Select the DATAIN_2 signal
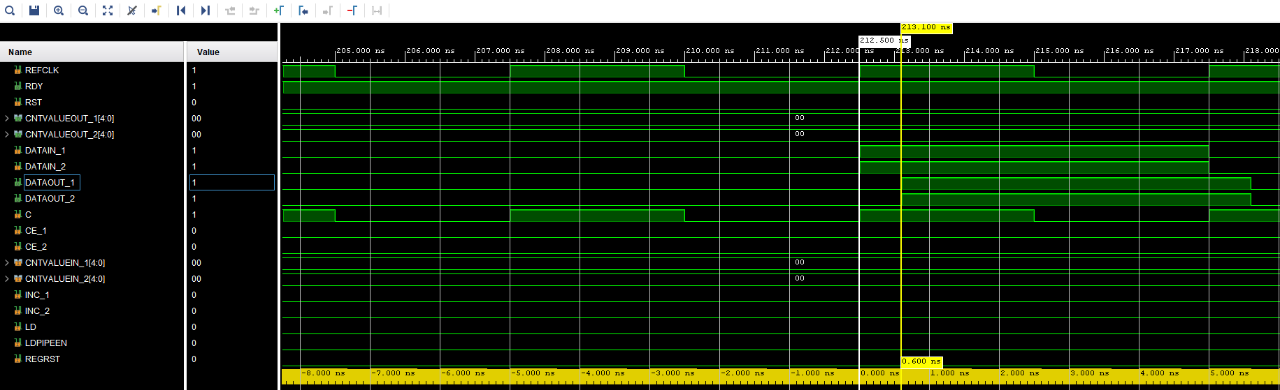The image size is (1280, 390). [x=45, y=166]
